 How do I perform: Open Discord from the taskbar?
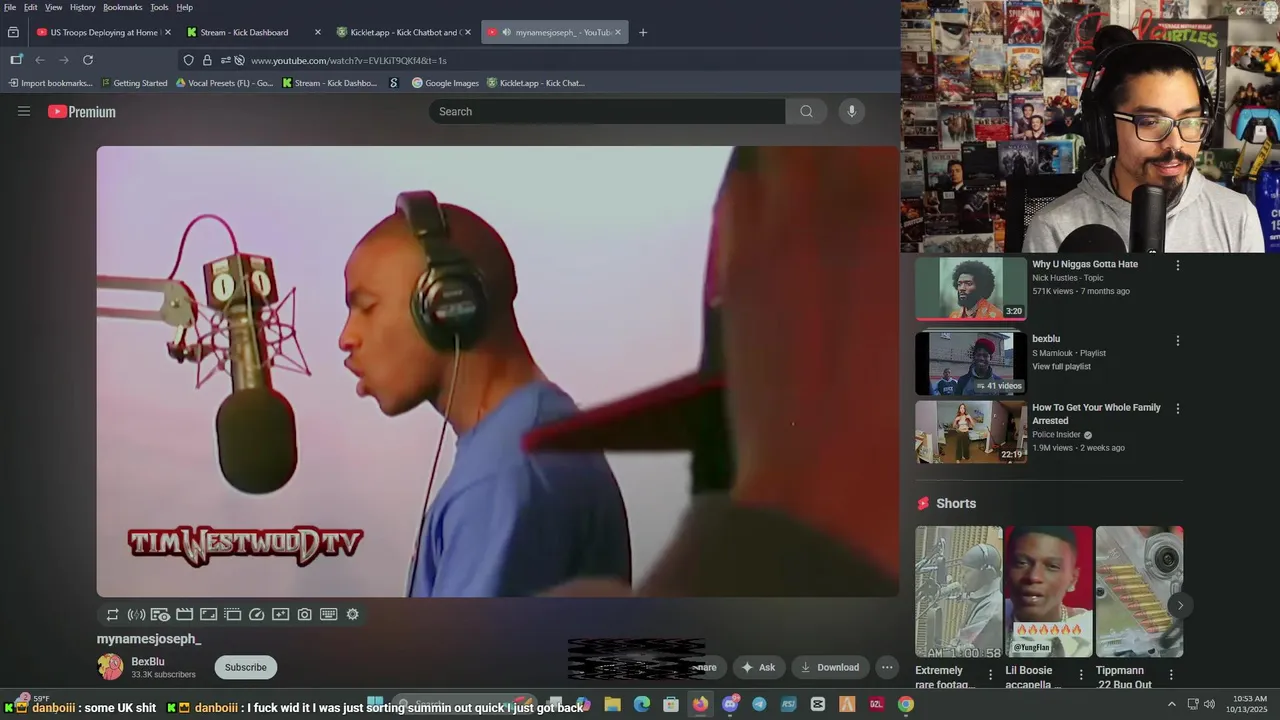click(x=730, y=704)
